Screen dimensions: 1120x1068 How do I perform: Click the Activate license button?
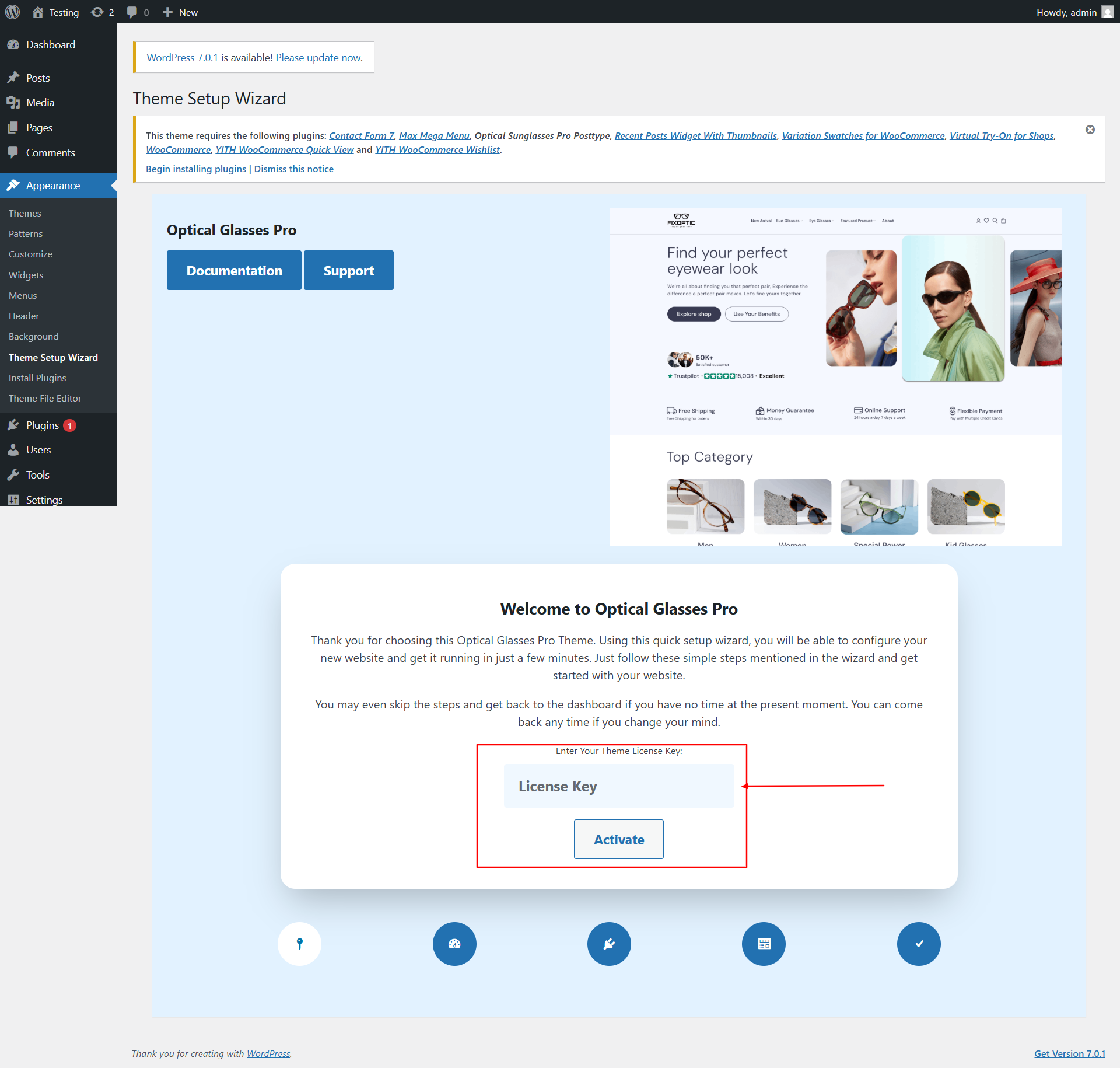619,839
